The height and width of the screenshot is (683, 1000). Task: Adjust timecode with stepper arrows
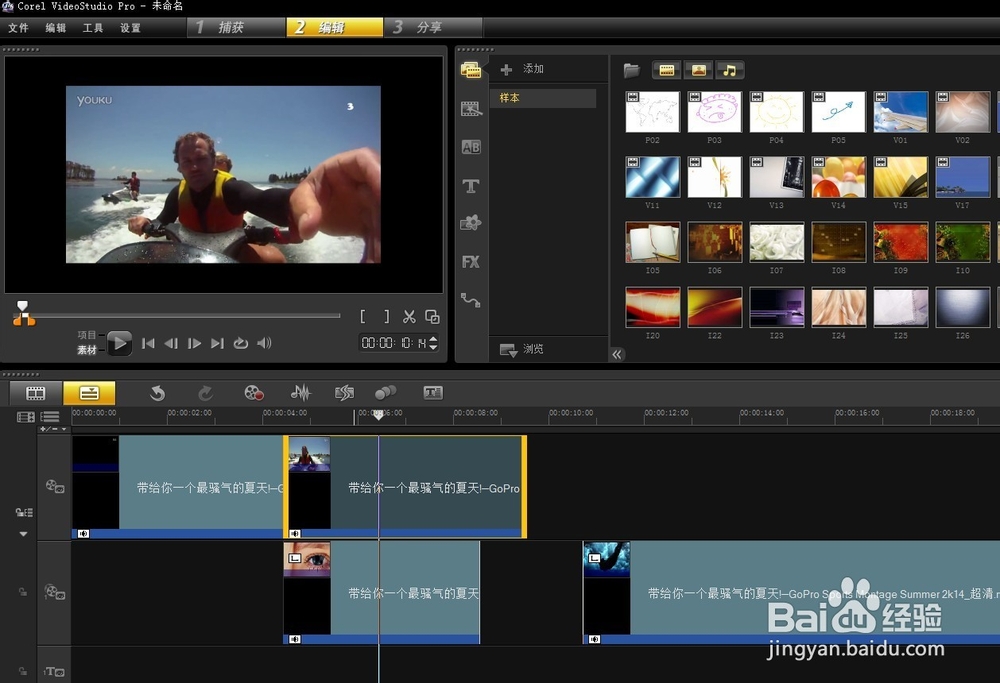(434, 343)
